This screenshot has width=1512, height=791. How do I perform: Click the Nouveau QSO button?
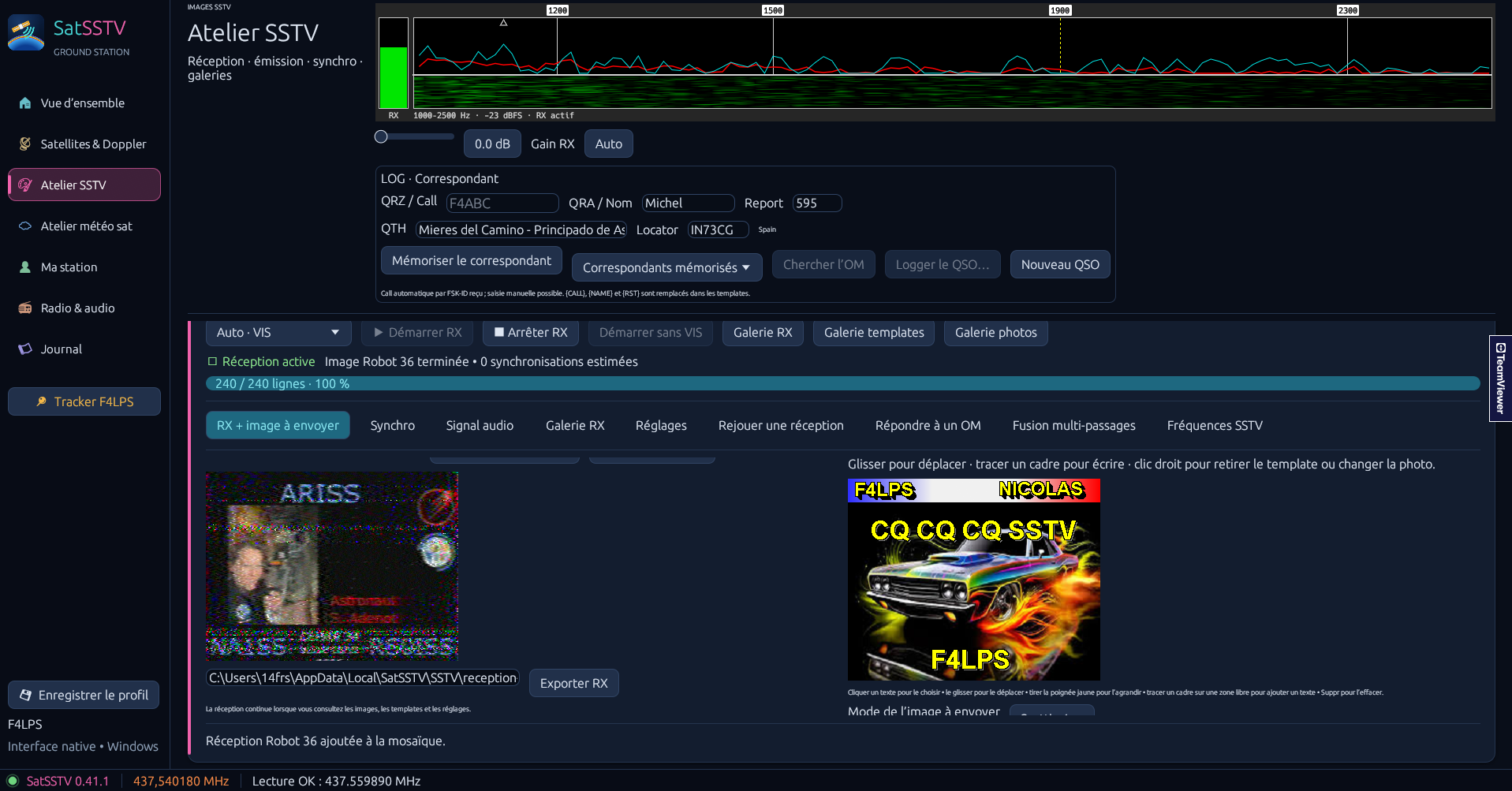click(x=1060, y=264)
